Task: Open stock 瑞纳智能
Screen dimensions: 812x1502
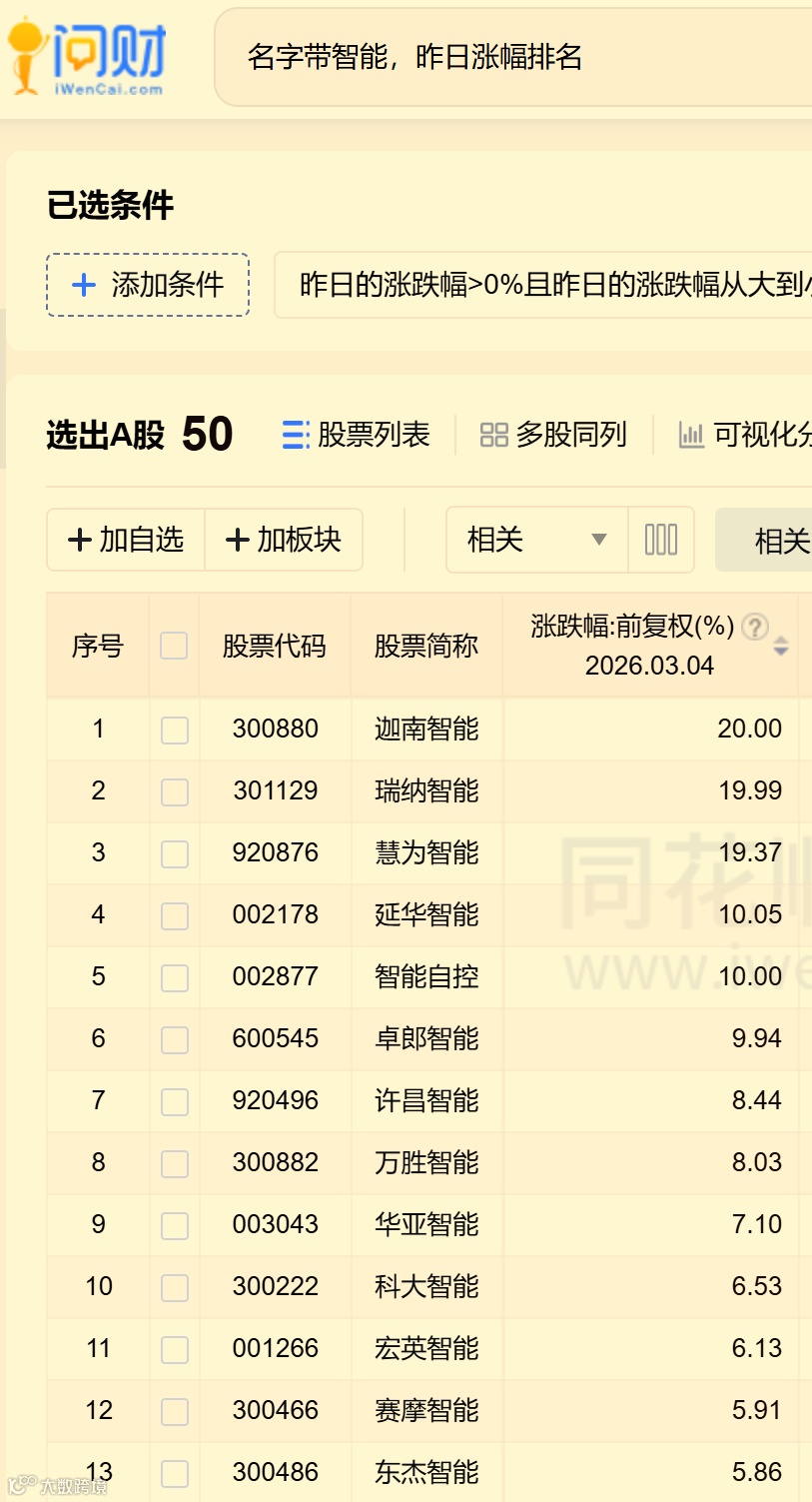Action: pyautogui.click(x=426, y=790)
